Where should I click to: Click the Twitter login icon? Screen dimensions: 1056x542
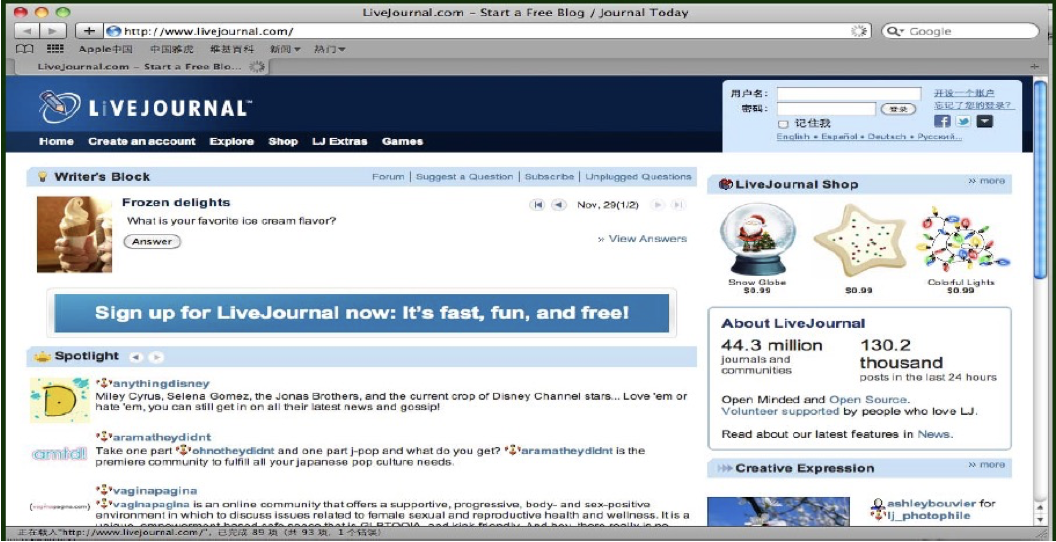[963, 121]
